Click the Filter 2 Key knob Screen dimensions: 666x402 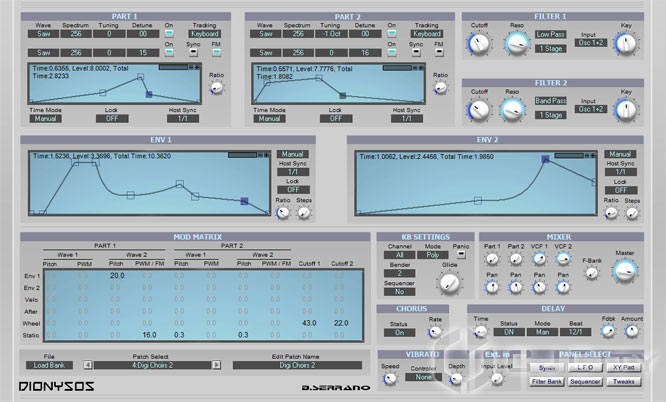[x=626, y=110]
